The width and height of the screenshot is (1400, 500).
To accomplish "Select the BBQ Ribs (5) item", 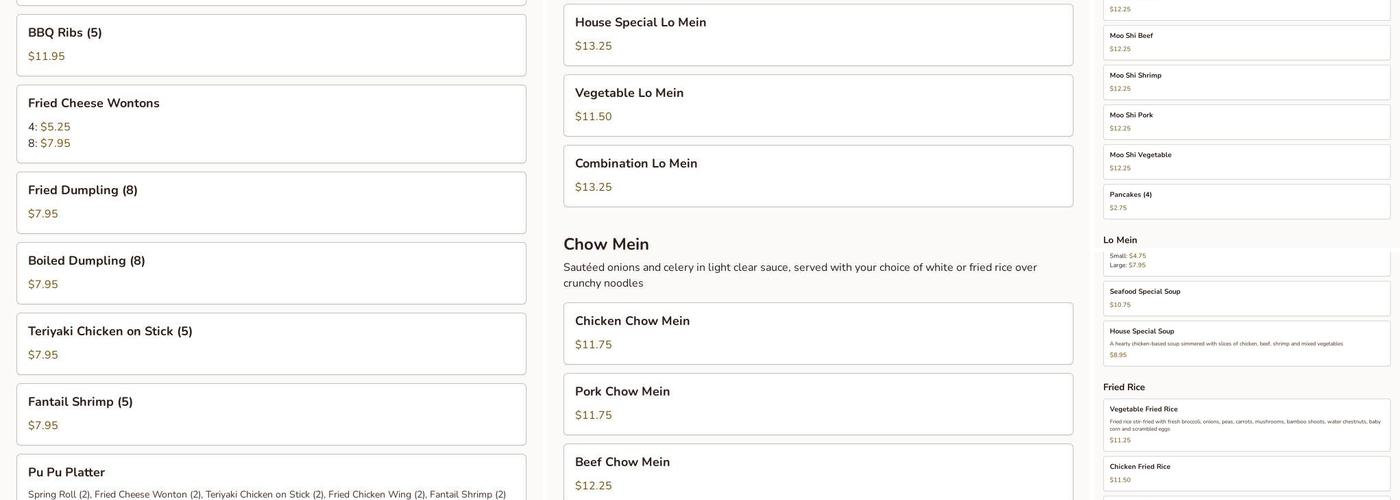I will click(271, 45).
